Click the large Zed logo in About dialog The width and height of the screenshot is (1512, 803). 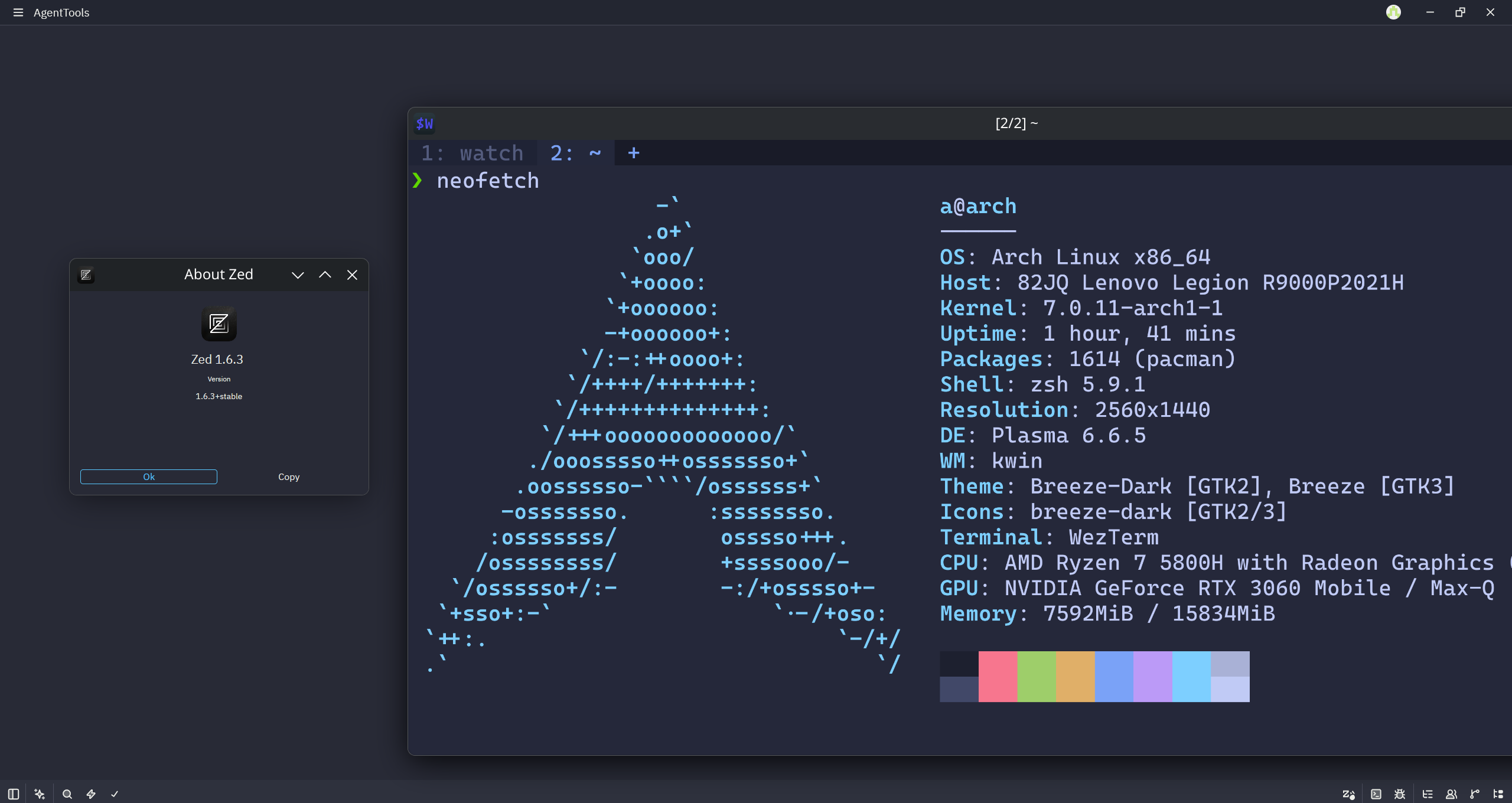219,324
